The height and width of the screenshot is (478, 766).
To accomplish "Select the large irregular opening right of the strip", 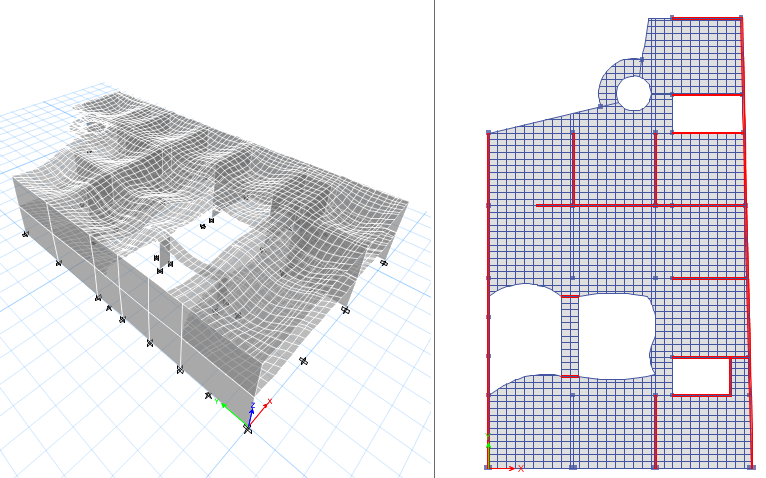I will tap(616, 336).
